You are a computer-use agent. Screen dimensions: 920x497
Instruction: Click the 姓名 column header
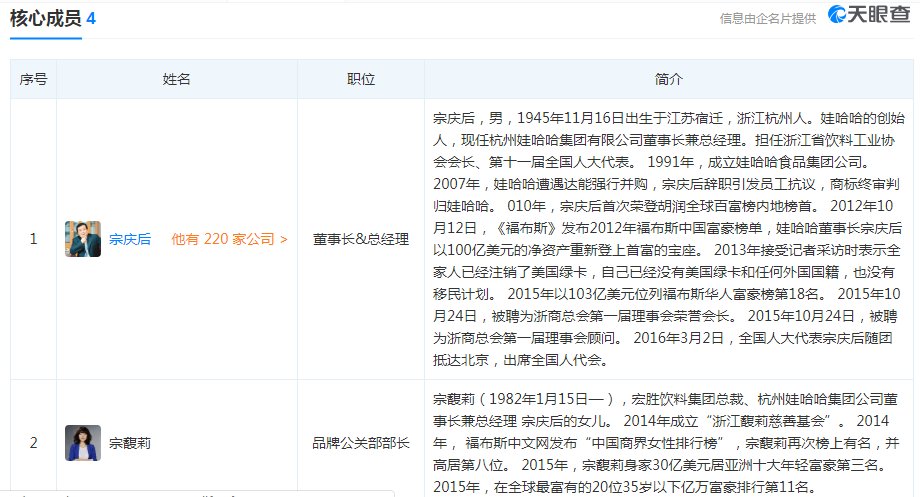point(177,79)
